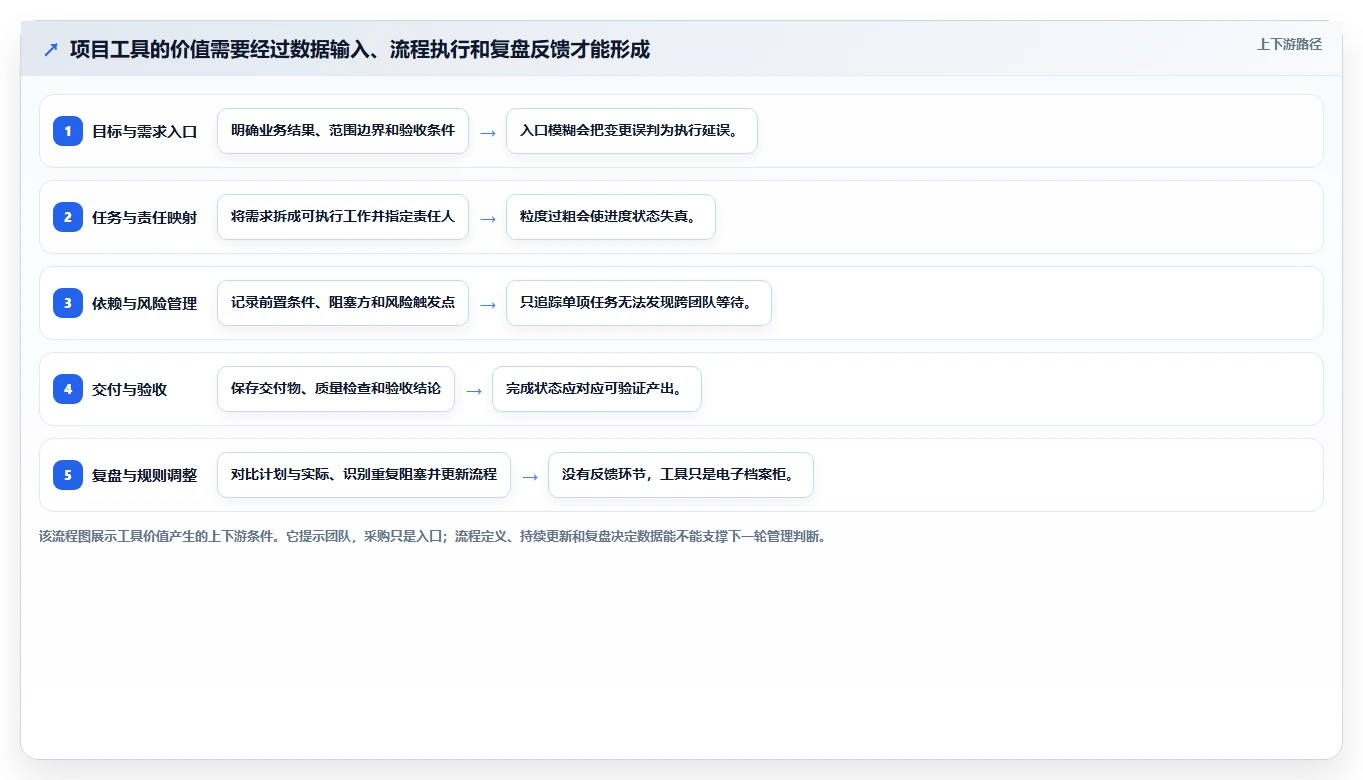1363x780 pixels.
Task: Click the 复盘与规则调整 step label
Action: pyautogui.click(x=145, y=475)
